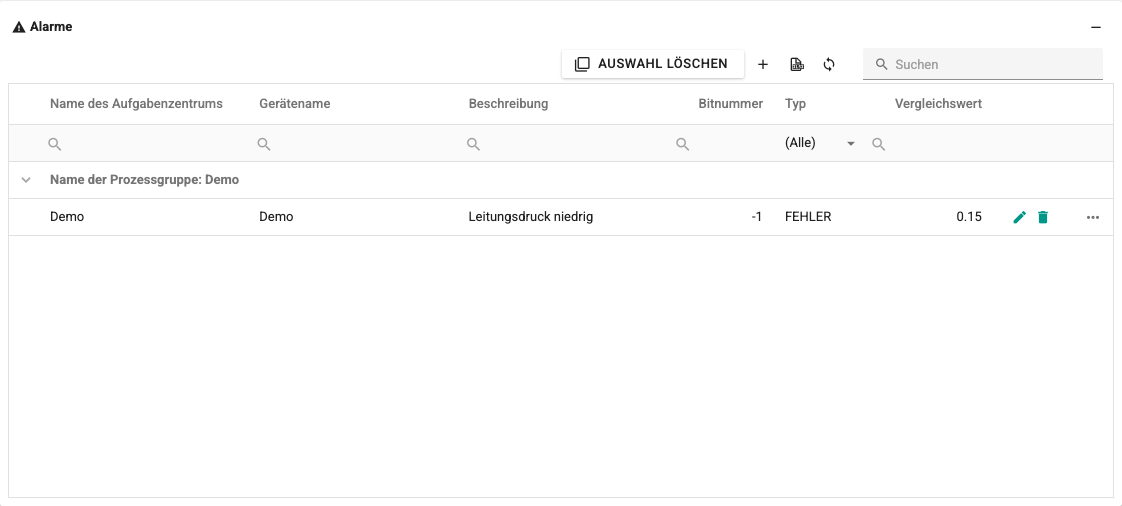1122x506 pixels.
Task: Open more options for Demo row
Action: tap(1093, 217)
